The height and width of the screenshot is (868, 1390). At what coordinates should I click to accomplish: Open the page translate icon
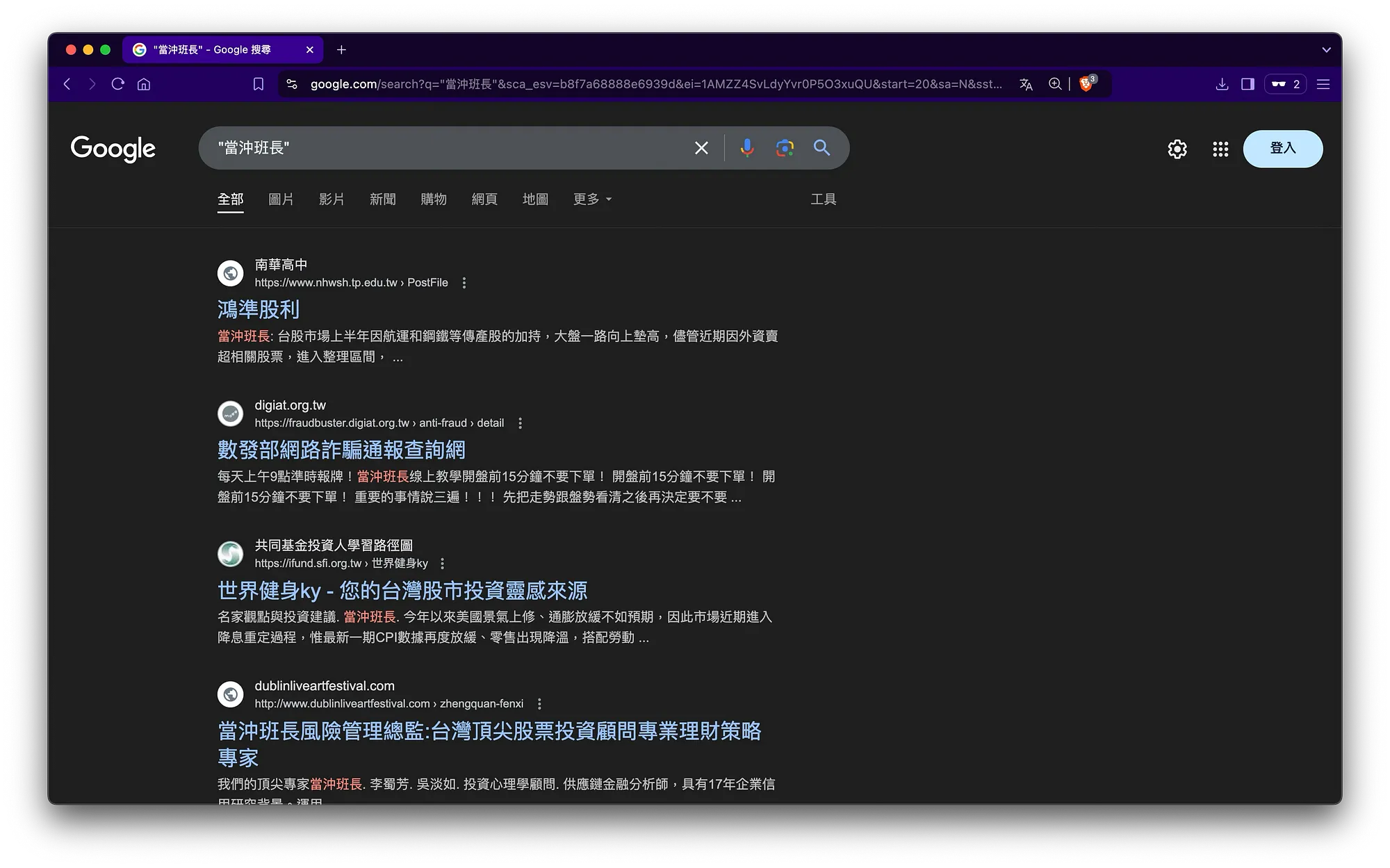click(x=1026, y=84)
